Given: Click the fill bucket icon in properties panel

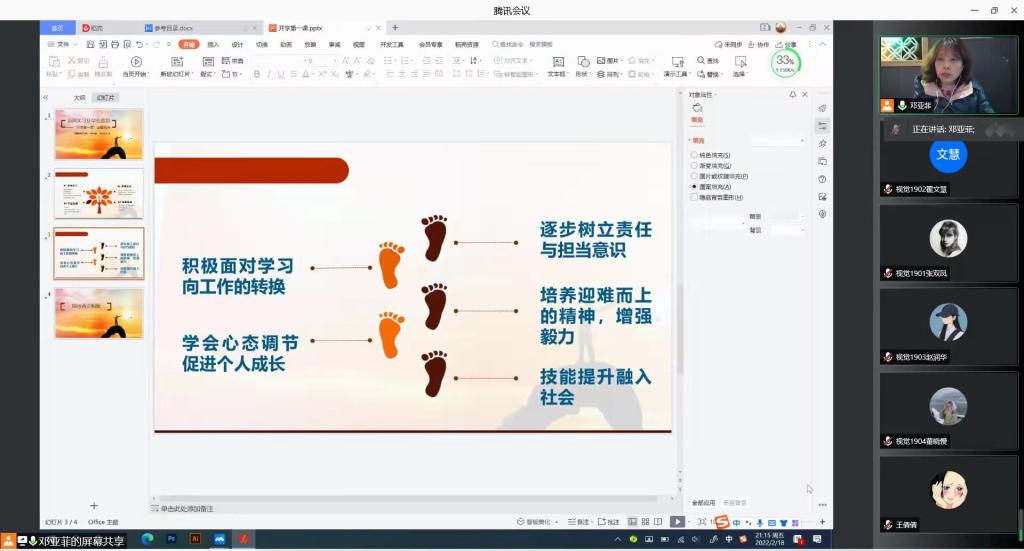Looking at the screenshot, I should (697, 108).
